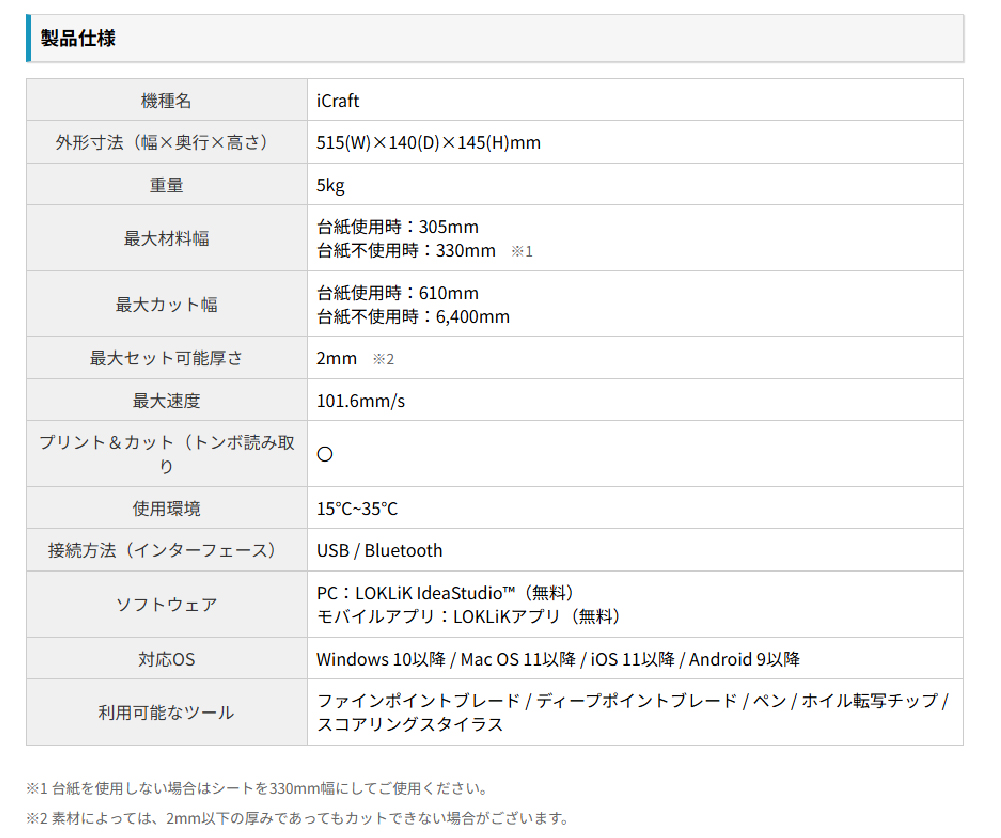1001x838 pixels.
Task: Select the 機種名 row label
Action: click(x=166, y=100)
